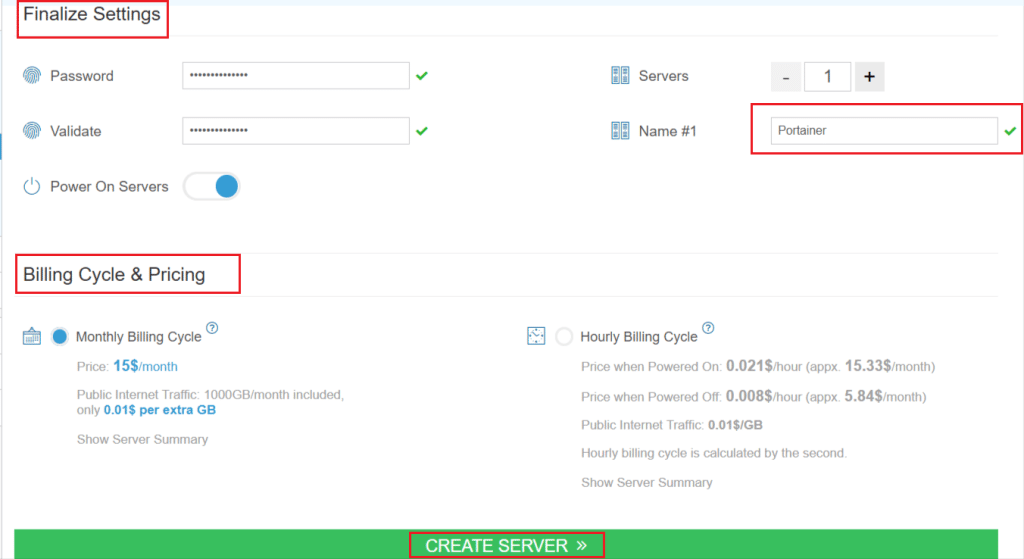Click the Power On Servers label
1024x559 pixels.
pyautogui.click(x=109, y=187)
